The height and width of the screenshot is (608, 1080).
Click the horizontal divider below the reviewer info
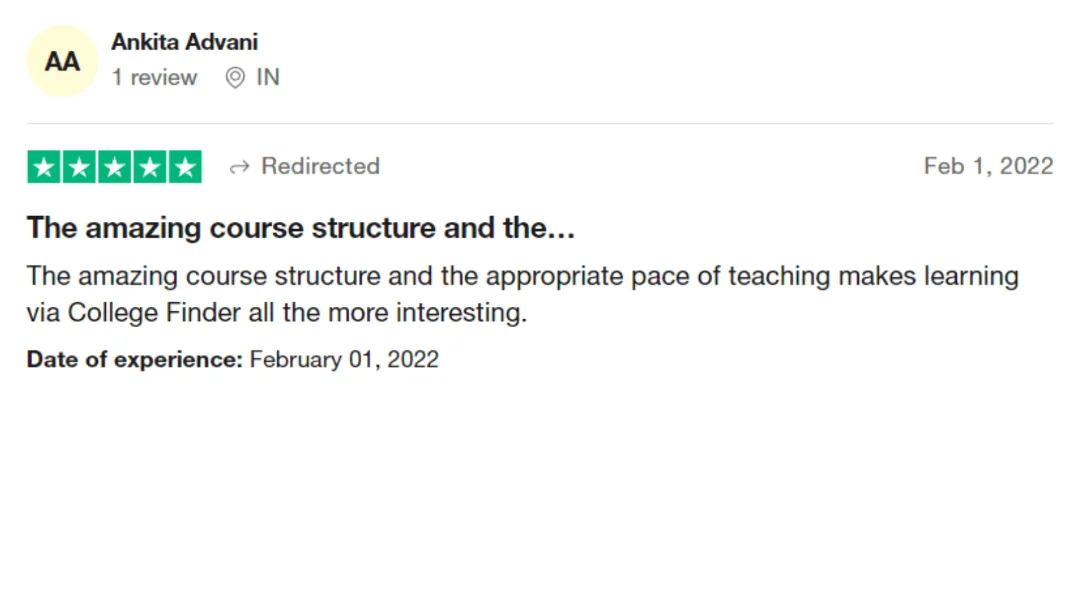tap(540, 124)
